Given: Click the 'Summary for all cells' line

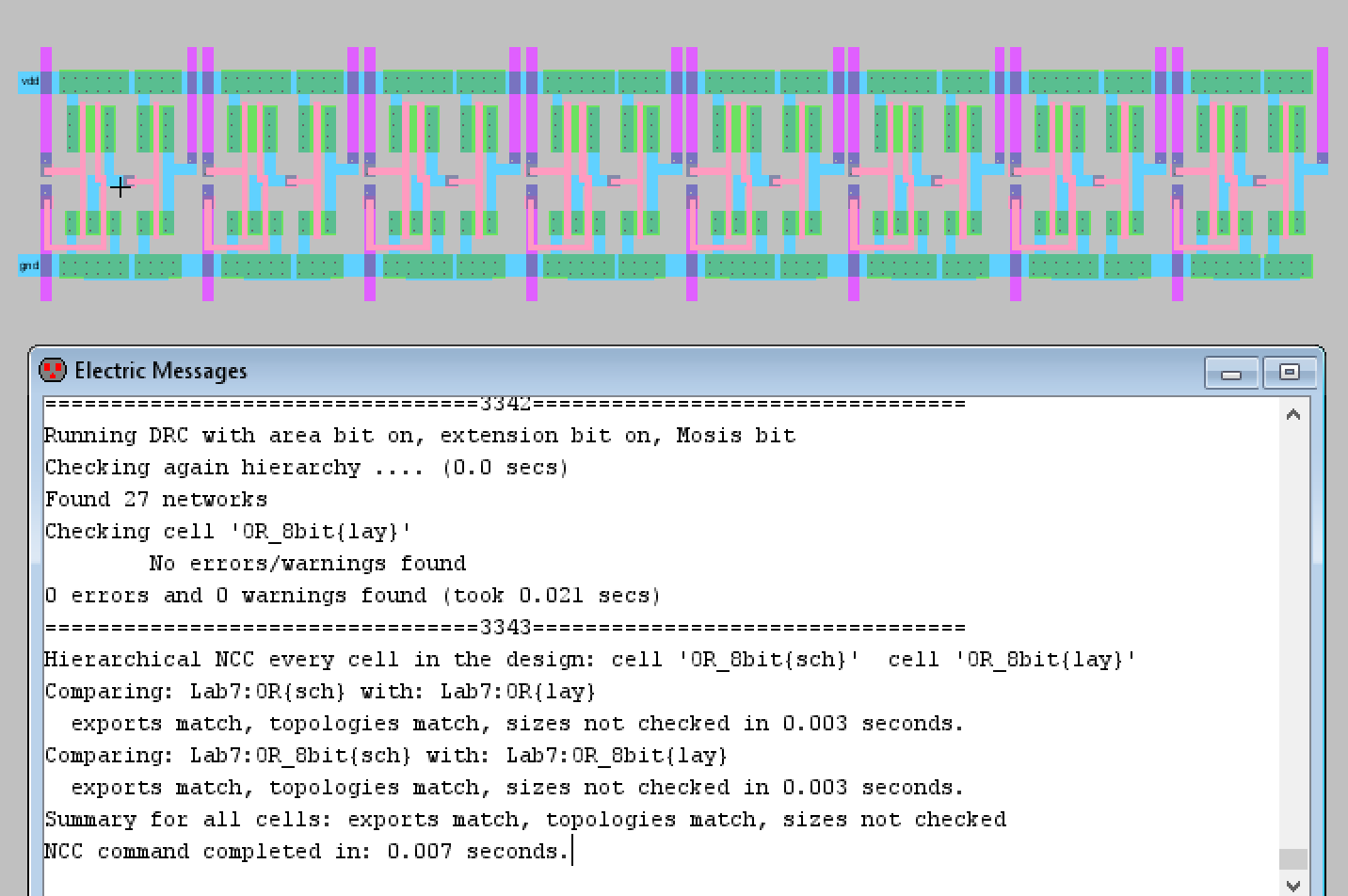Looking at the screenshot, I should coord(525,820).
